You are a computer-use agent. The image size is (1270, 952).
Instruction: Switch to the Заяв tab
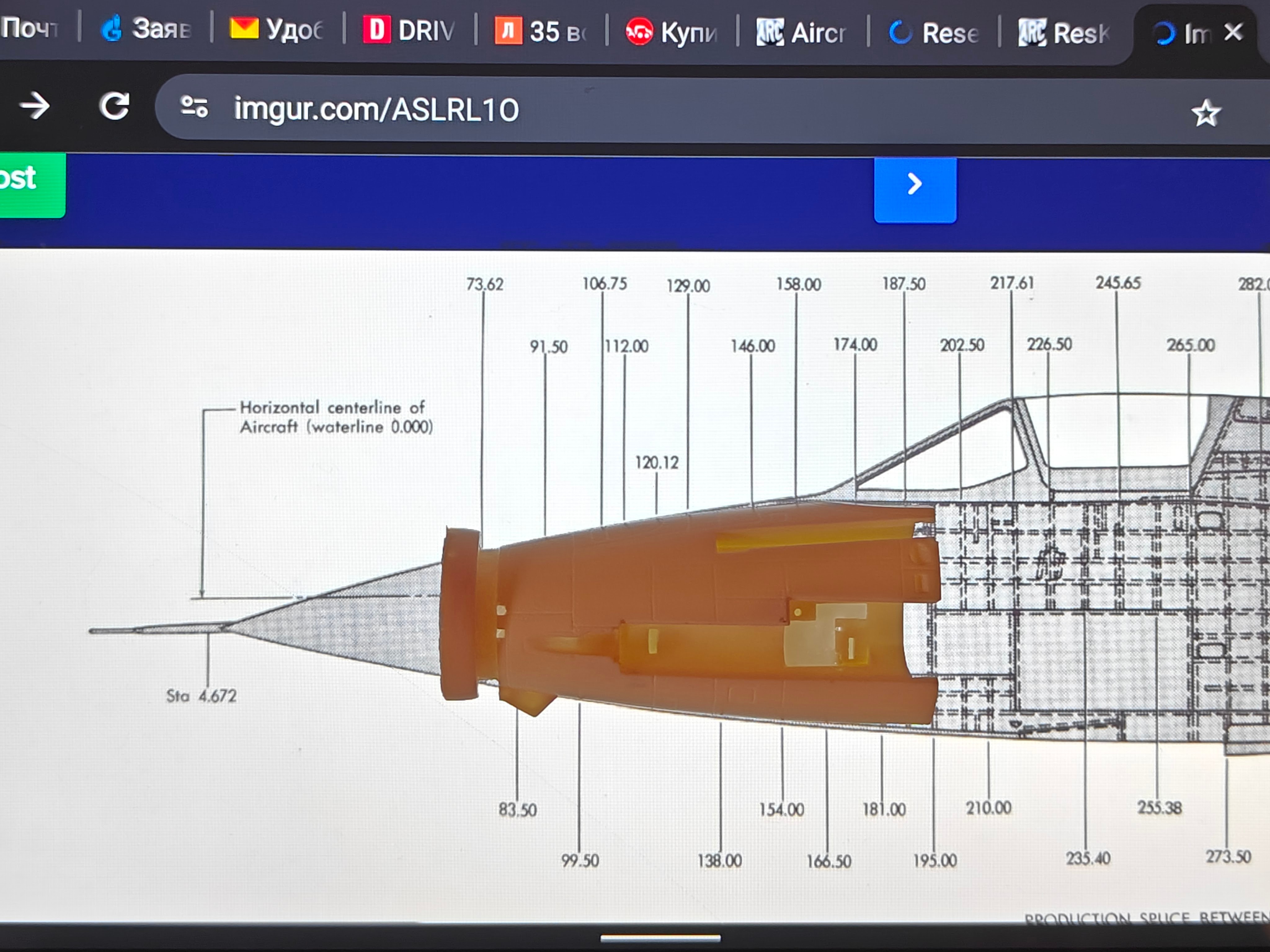145,28
